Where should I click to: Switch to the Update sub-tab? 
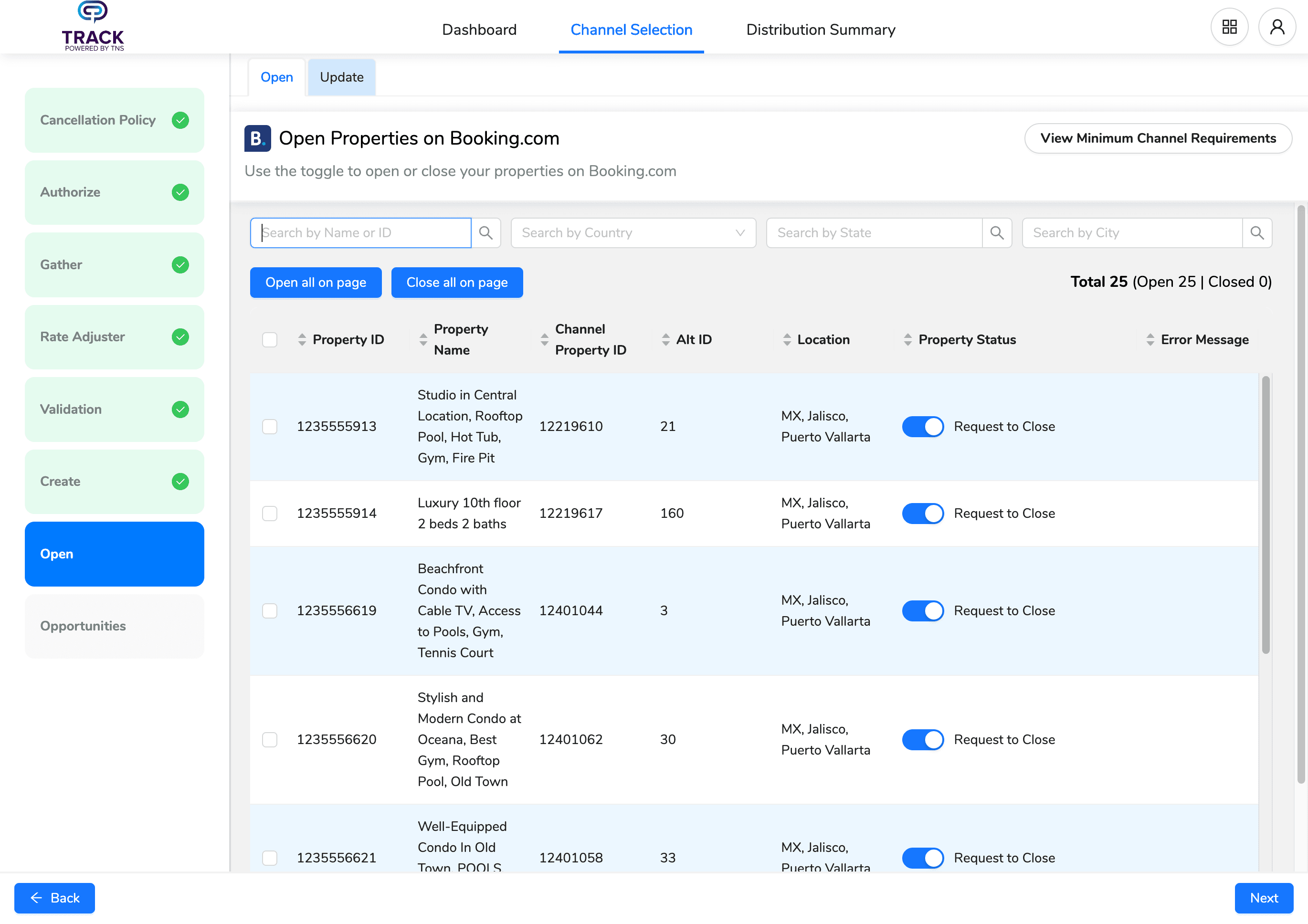[x=342, y=77]
